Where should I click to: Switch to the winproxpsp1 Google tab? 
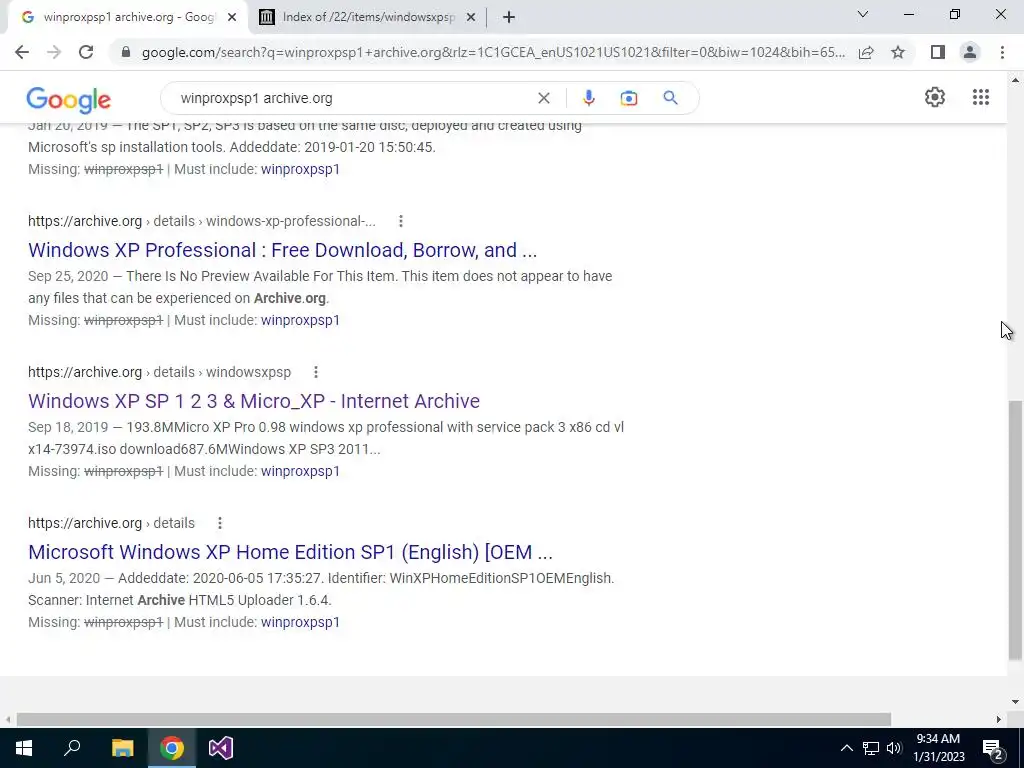(x=128, y=18)
